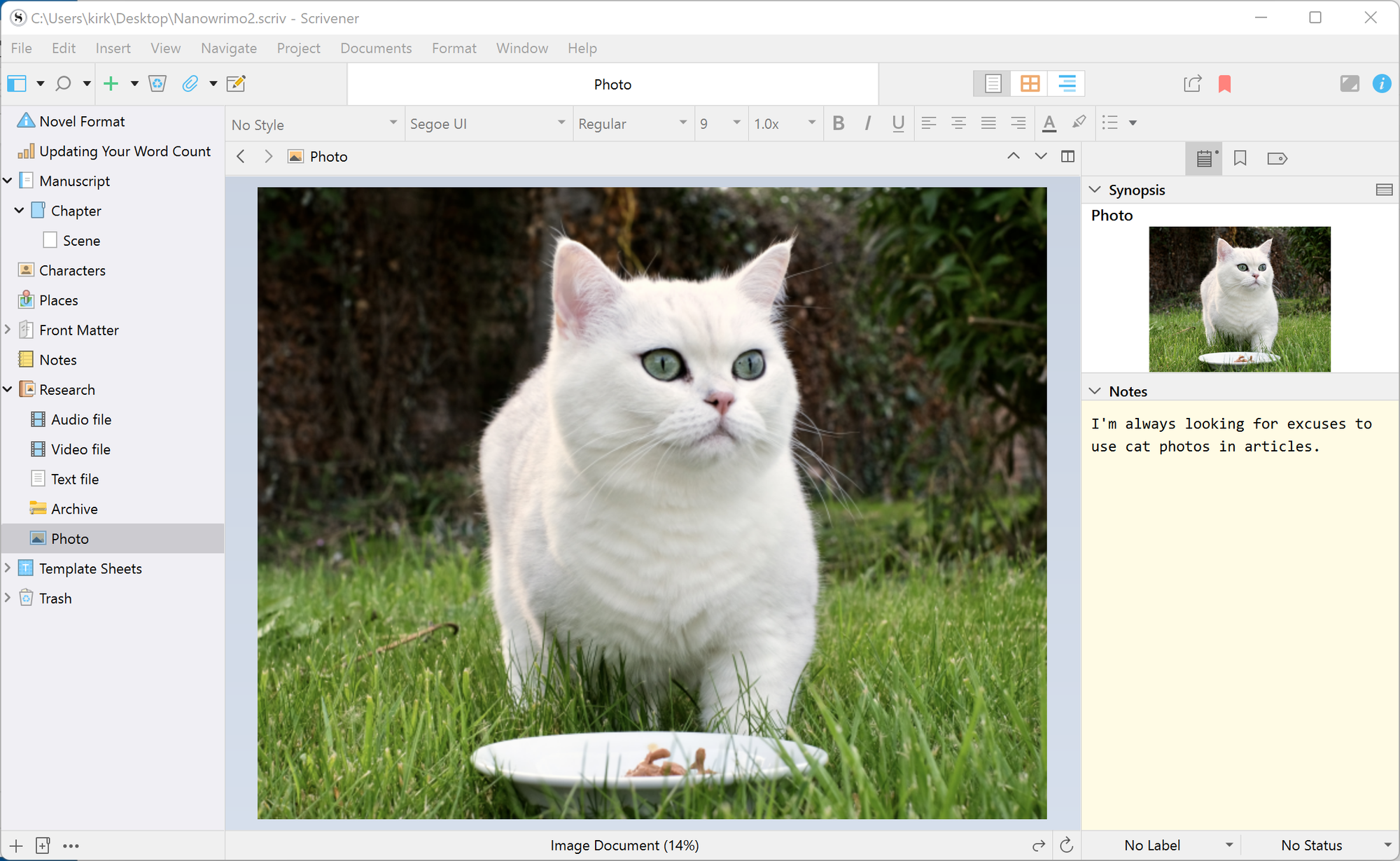
Task: Expand the Template Sheets folder
Action: (x=8, y=568)
